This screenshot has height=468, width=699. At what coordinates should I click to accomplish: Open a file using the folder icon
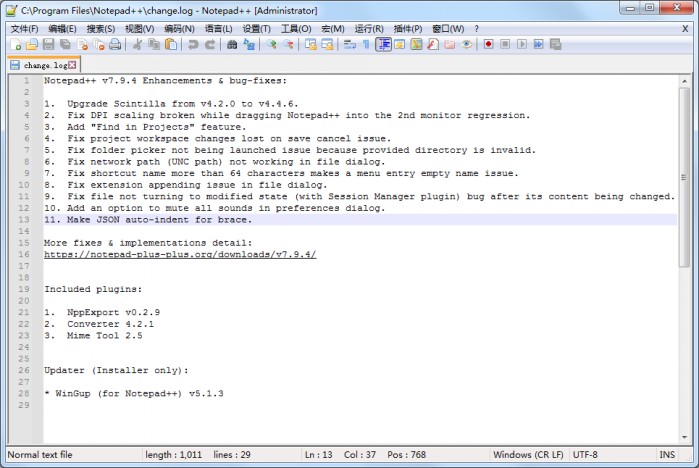[x=32, y=45]
